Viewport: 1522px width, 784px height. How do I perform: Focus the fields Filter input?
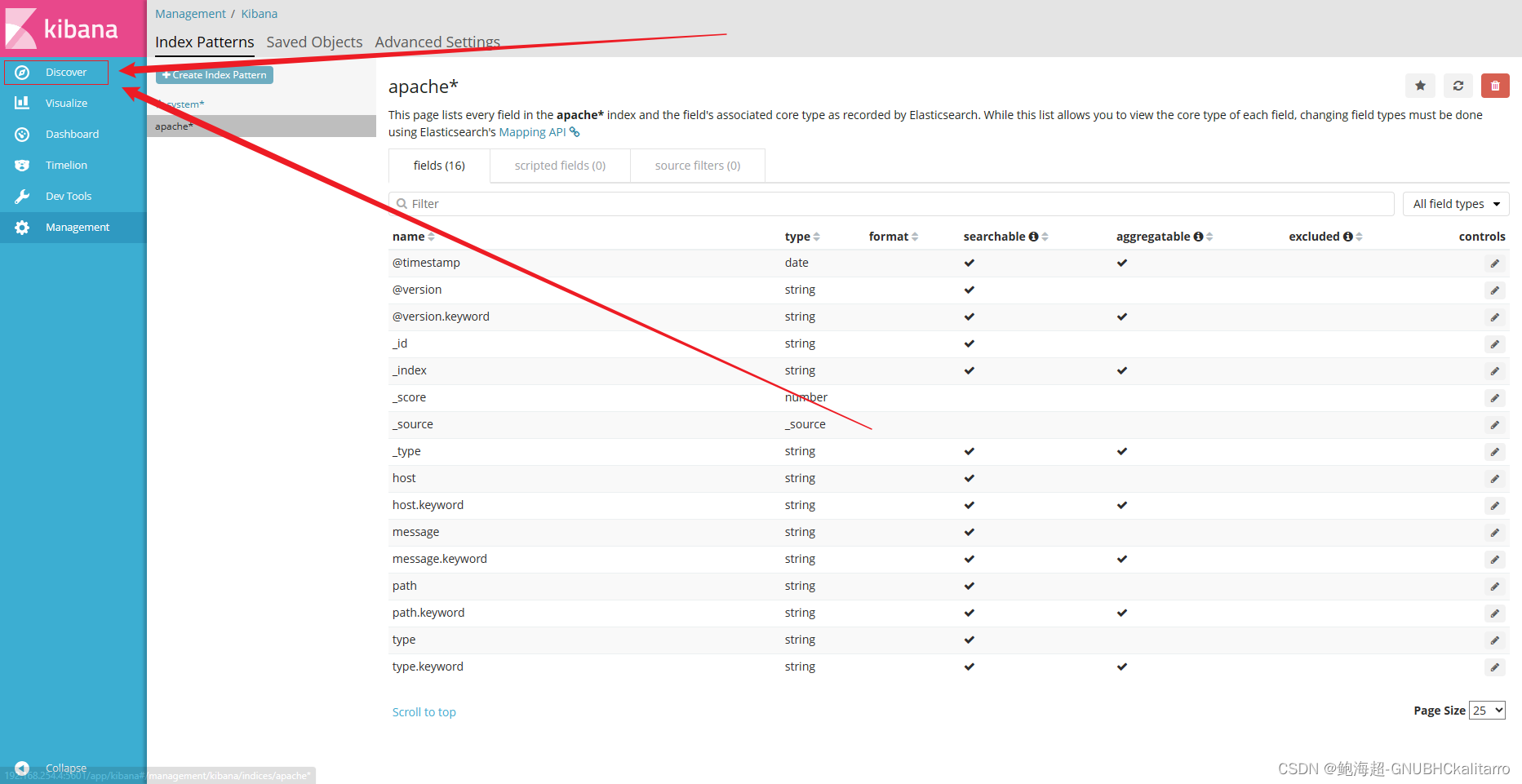891,204
